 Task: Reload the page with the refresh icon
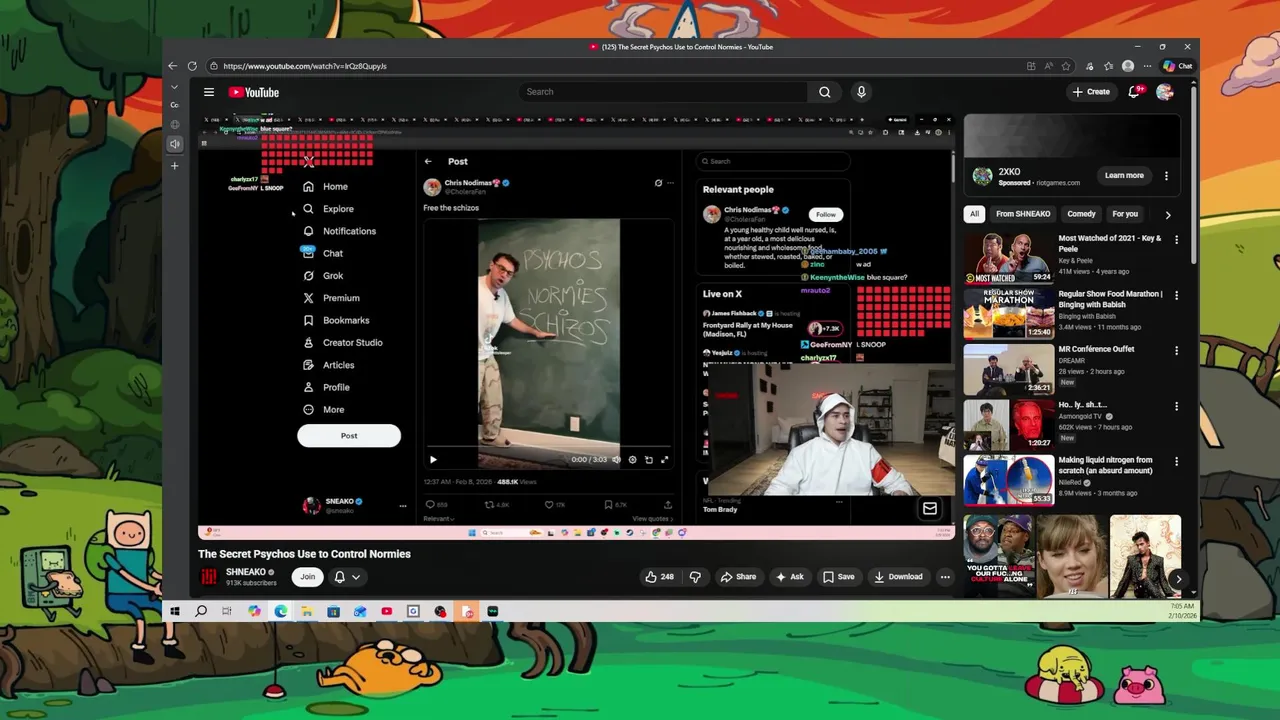192,66
